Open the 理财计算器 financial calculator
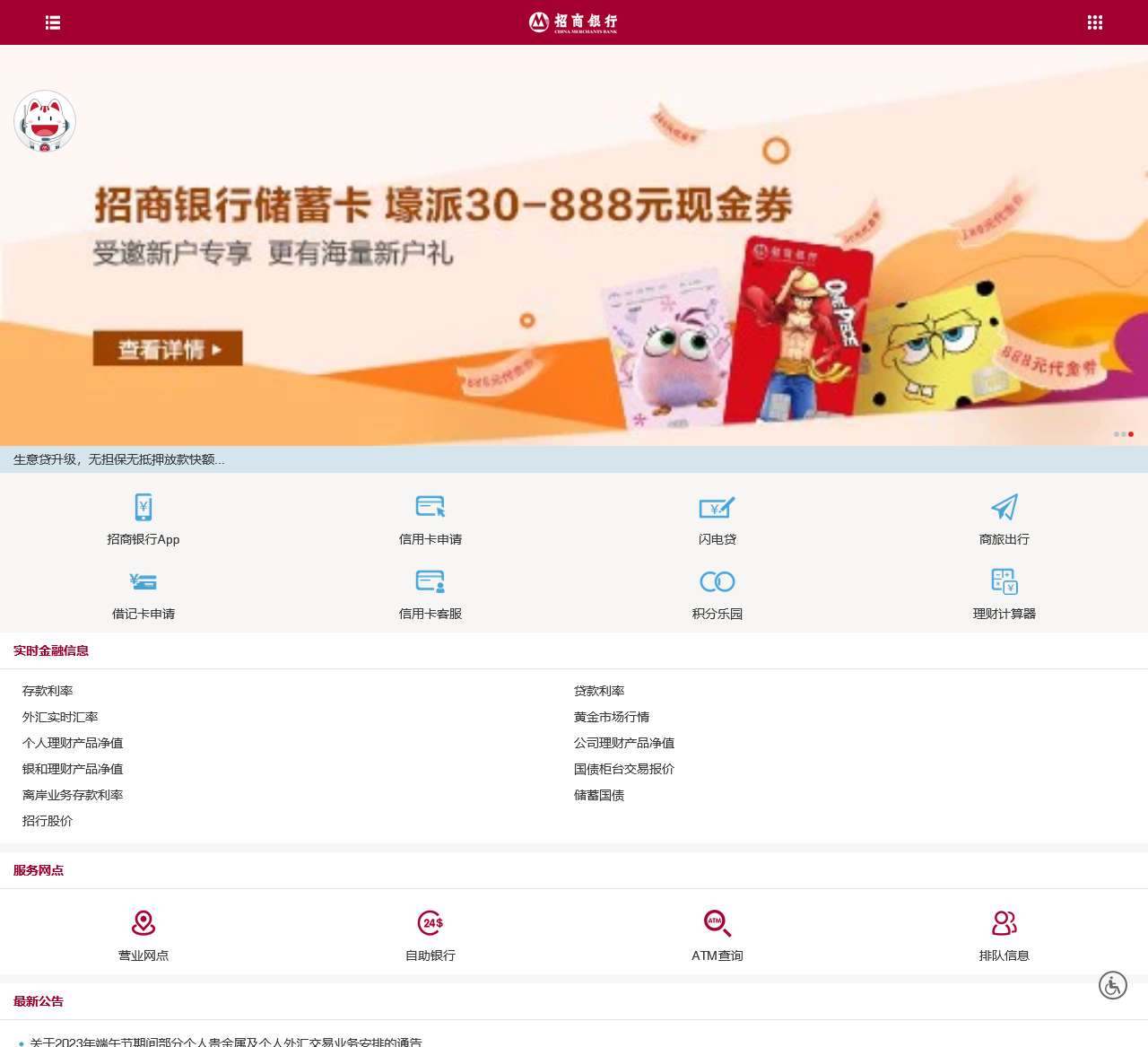Viewport: 1148px width, 1047px height. pyautogui.click(x=1004, y=594)
